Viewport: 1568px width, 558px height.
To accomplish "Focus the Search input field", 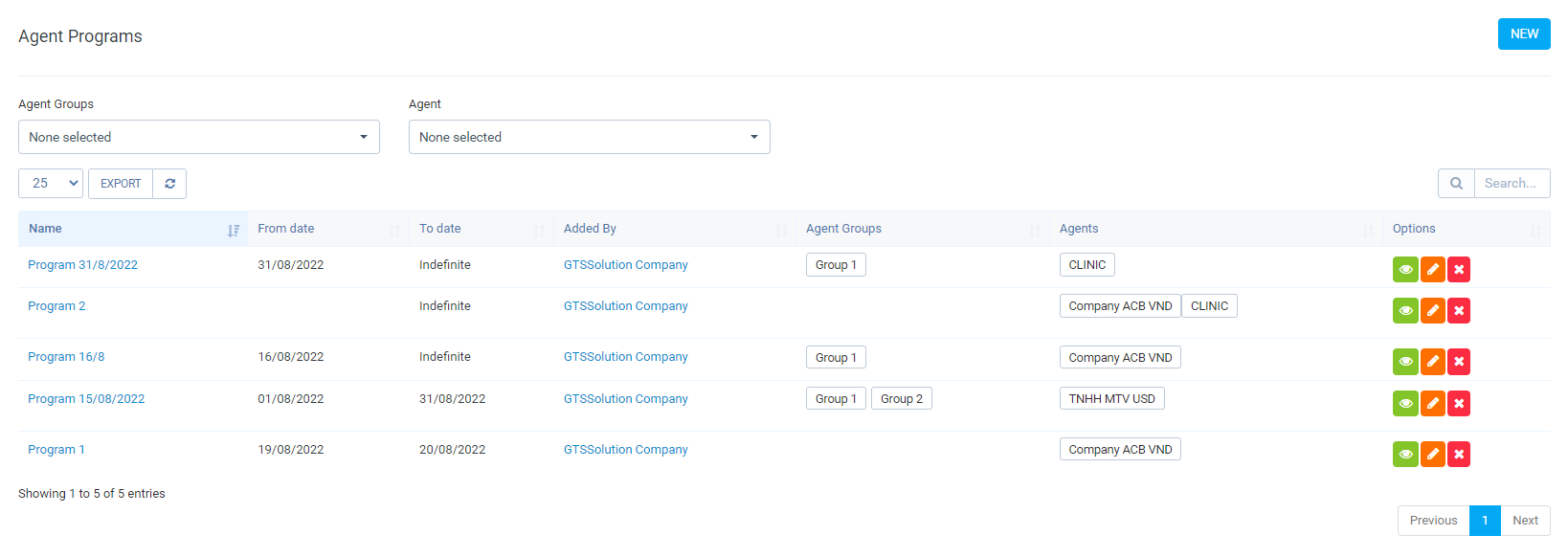I will click(x=1512, y=184).
